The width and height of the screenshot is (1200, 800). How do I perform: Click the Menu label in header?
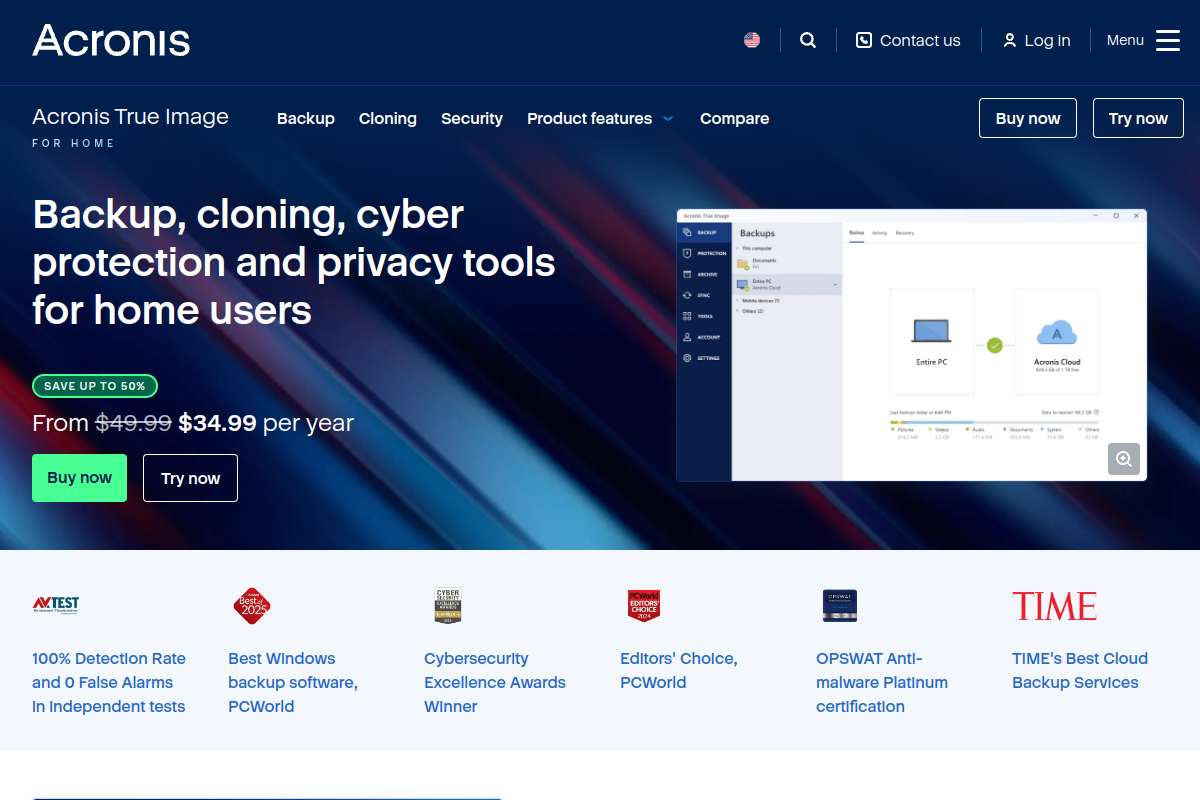pos(1125,40)
